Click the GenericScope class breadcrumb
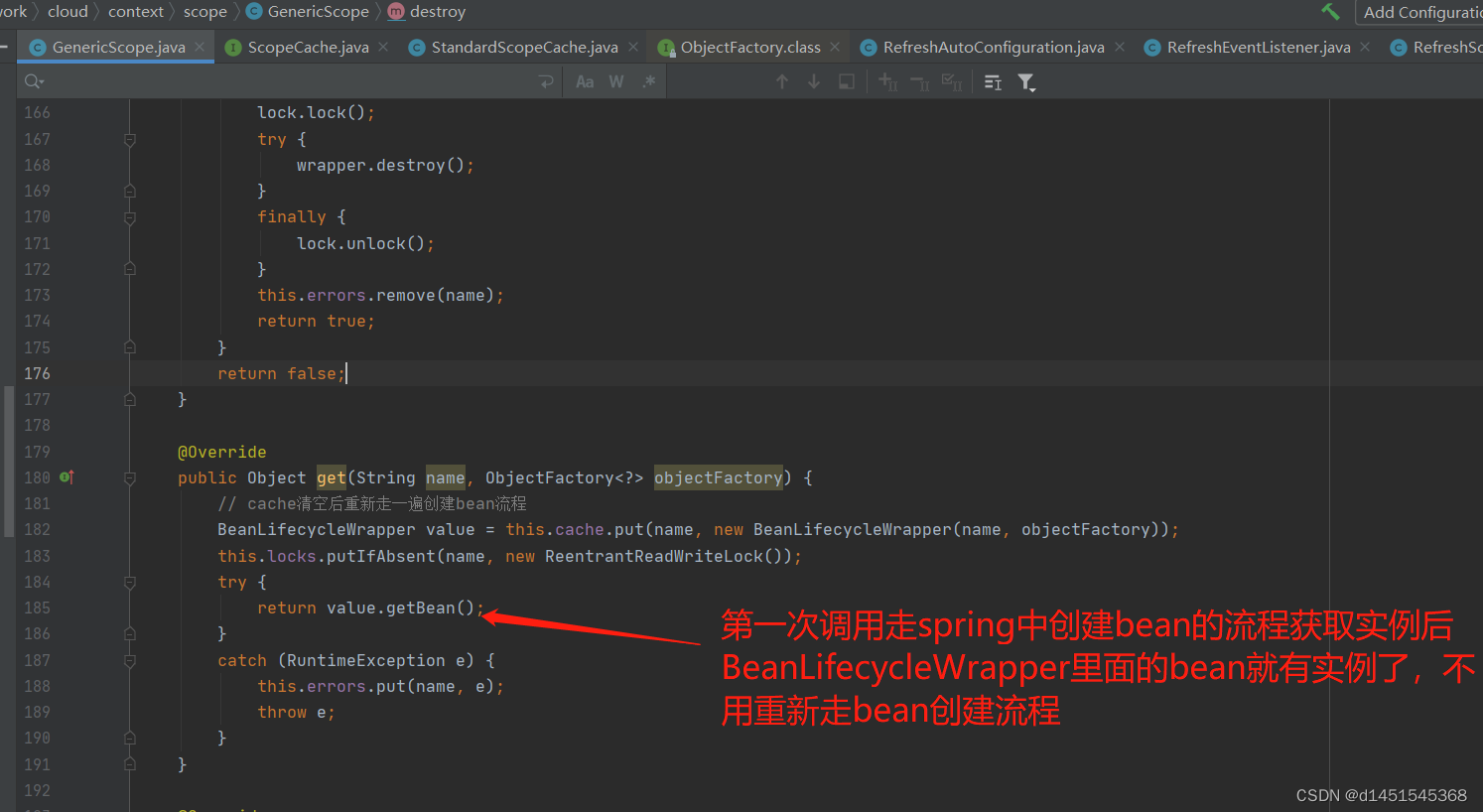This screenshot has width=1483, height=812. [307, 12]
